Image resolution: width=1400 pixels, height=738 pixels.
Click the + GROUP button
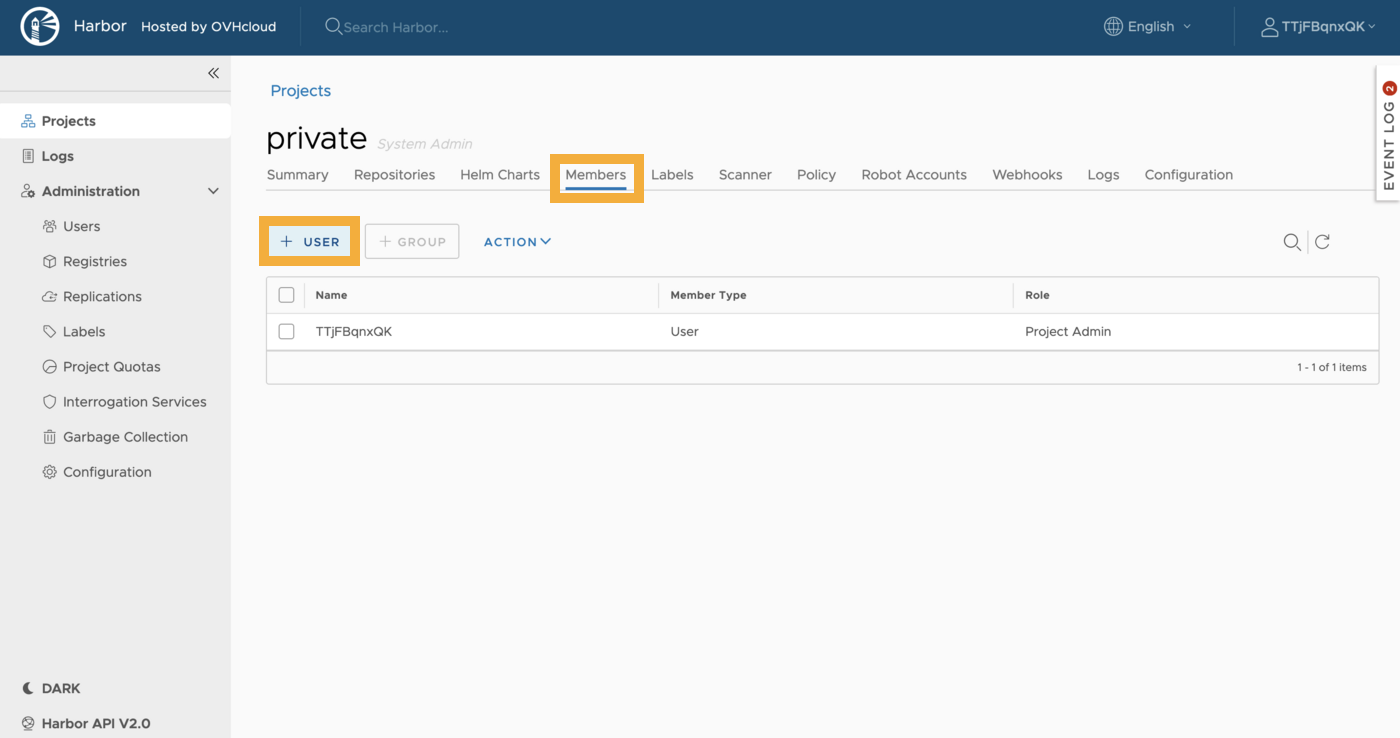point(412,241)
